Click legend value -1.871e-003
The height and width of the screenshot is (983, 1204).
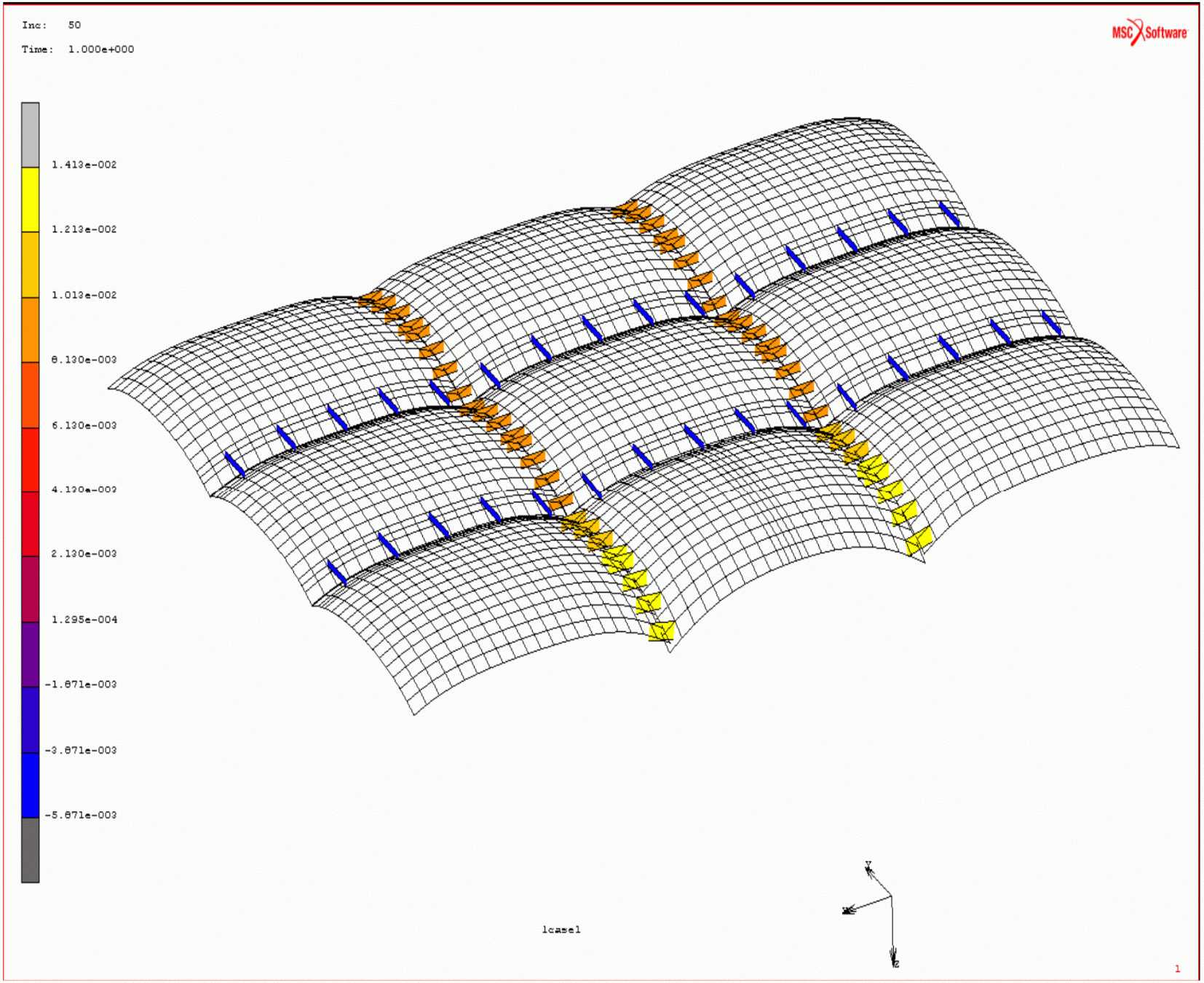click(x=81, y=684)
